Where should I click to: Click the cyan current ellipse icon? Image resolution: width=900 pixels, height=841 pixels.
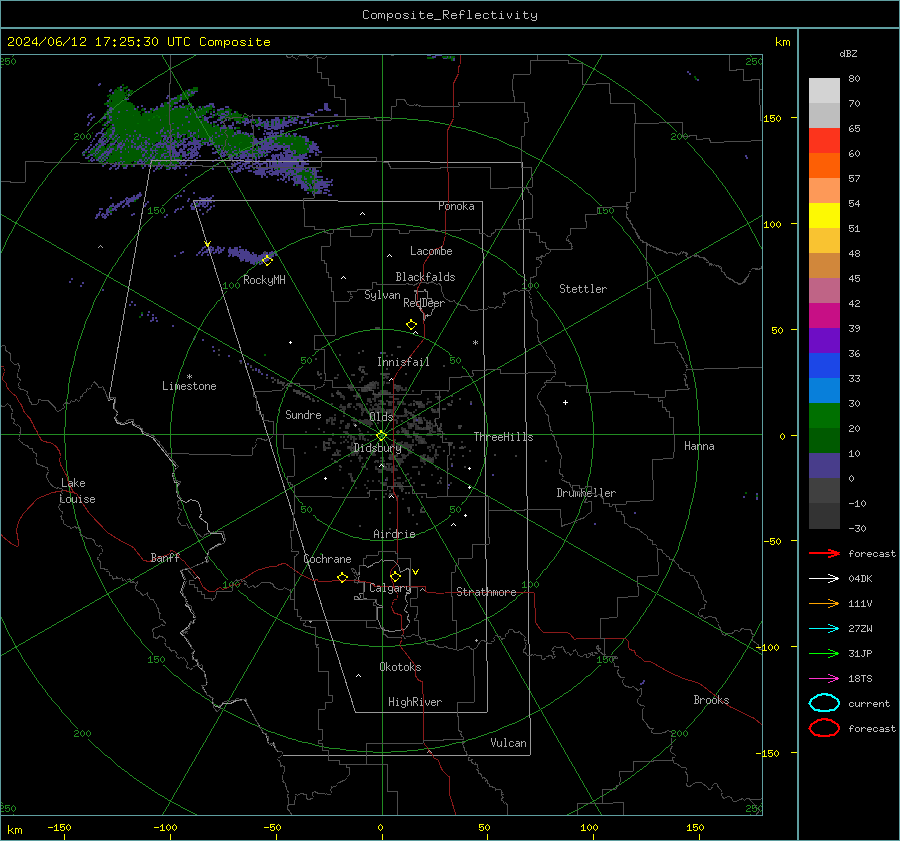(824, 703)
